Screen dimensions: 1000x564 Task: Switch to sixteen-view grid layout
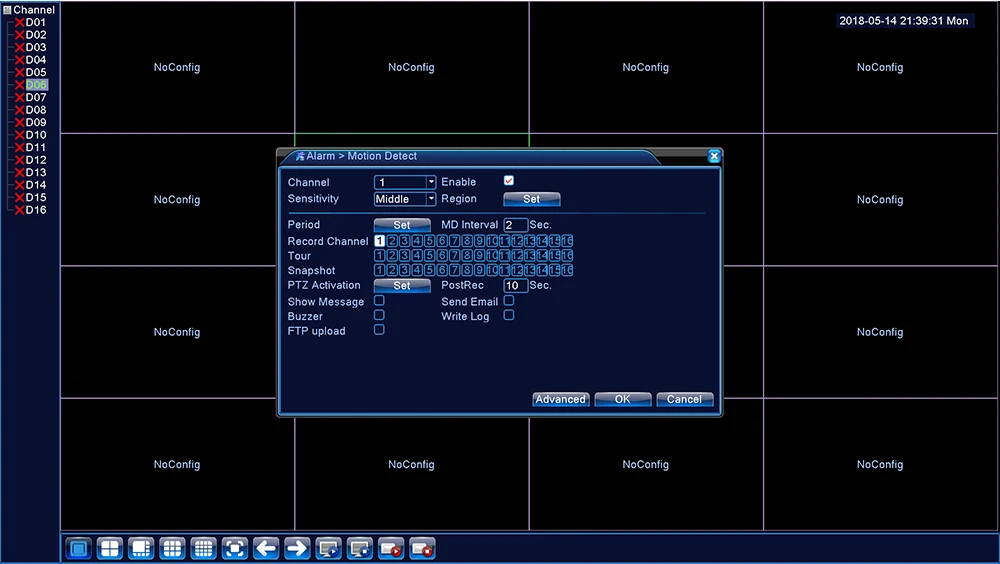click(203, 548)
